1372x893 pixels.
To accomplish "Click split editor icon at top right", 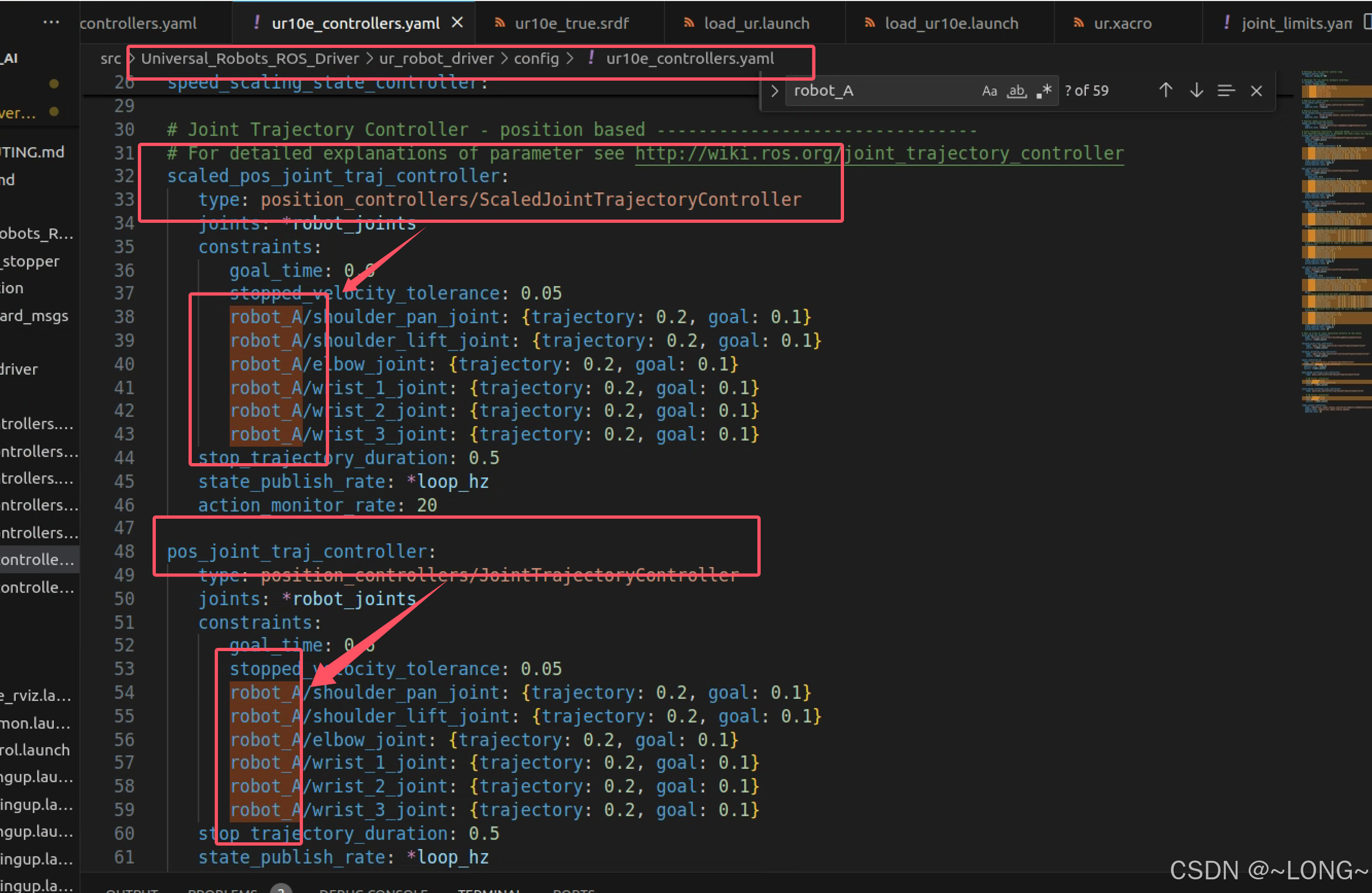I will pos(1368,22).
